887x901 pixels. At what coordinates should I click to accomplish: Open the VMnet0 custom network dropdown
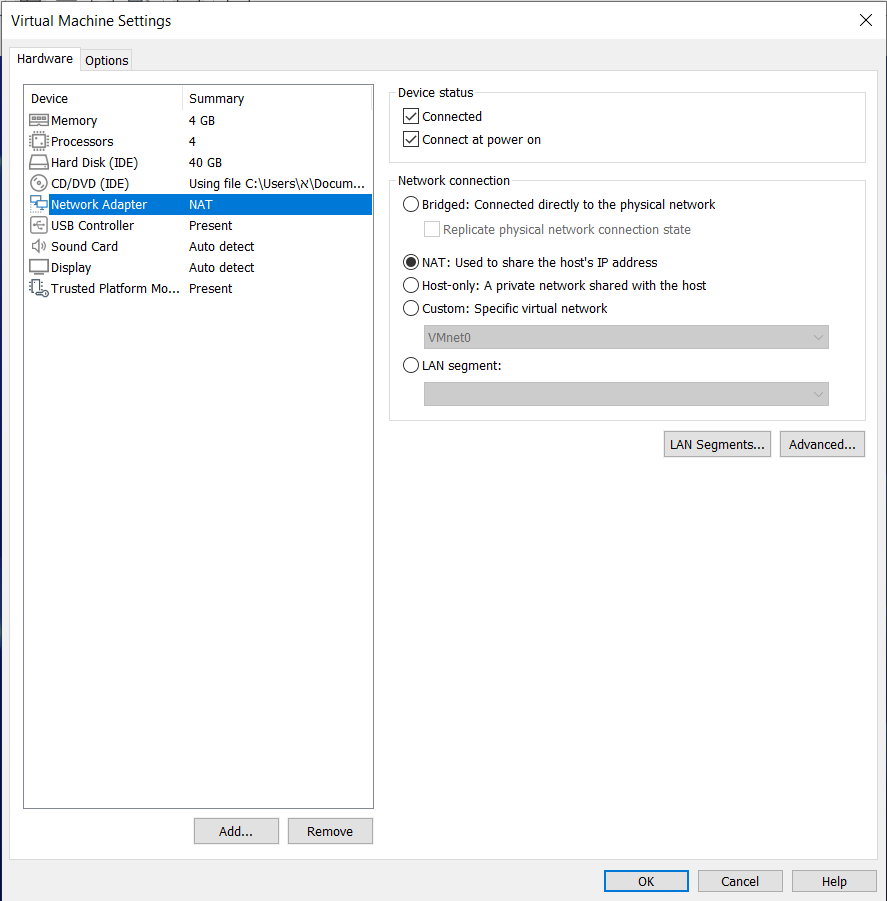(x=626, y=338)
